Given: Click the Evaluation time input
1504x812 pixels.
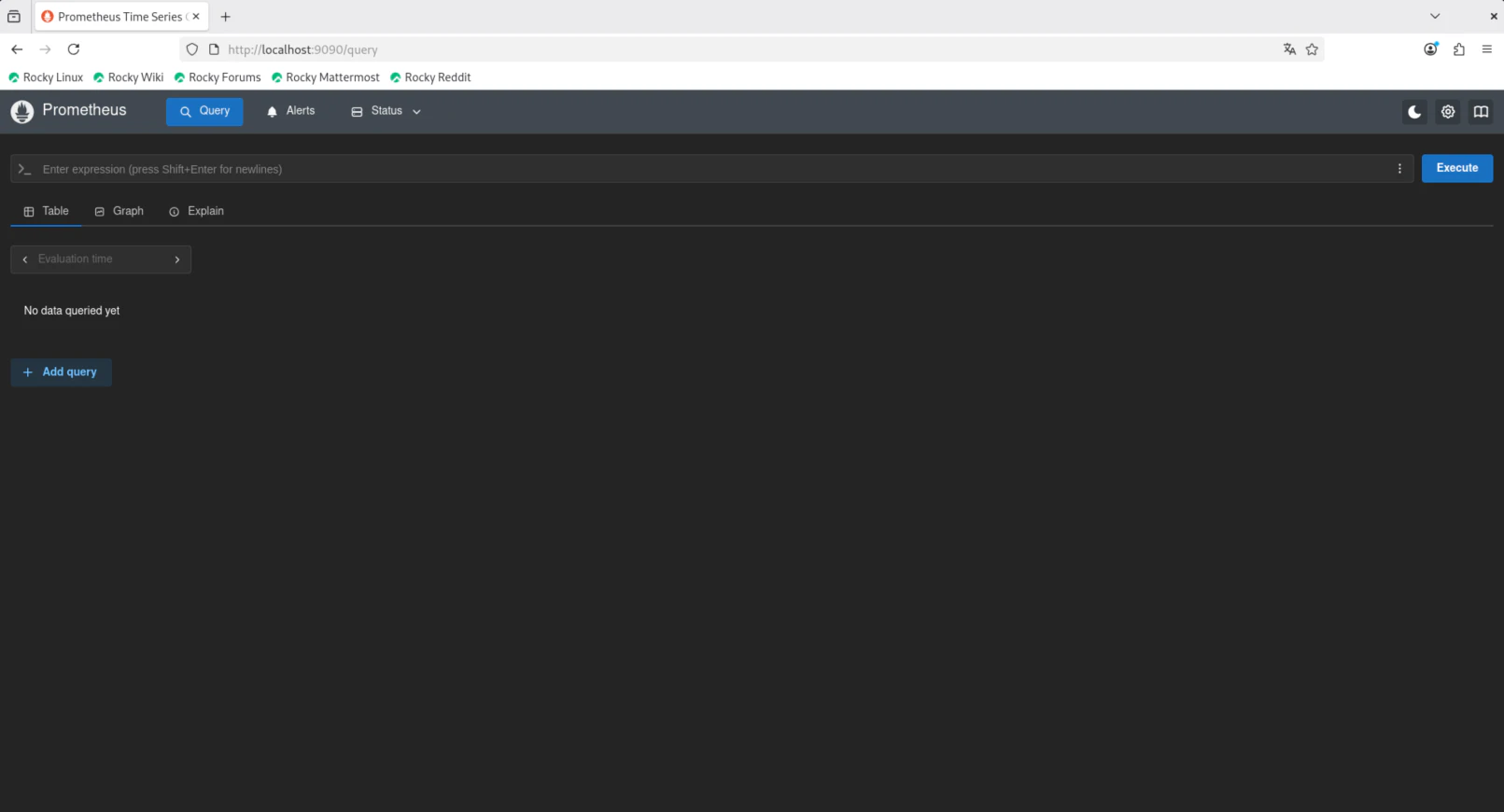Looking at the screenshot, I should (x=101, y=259).
